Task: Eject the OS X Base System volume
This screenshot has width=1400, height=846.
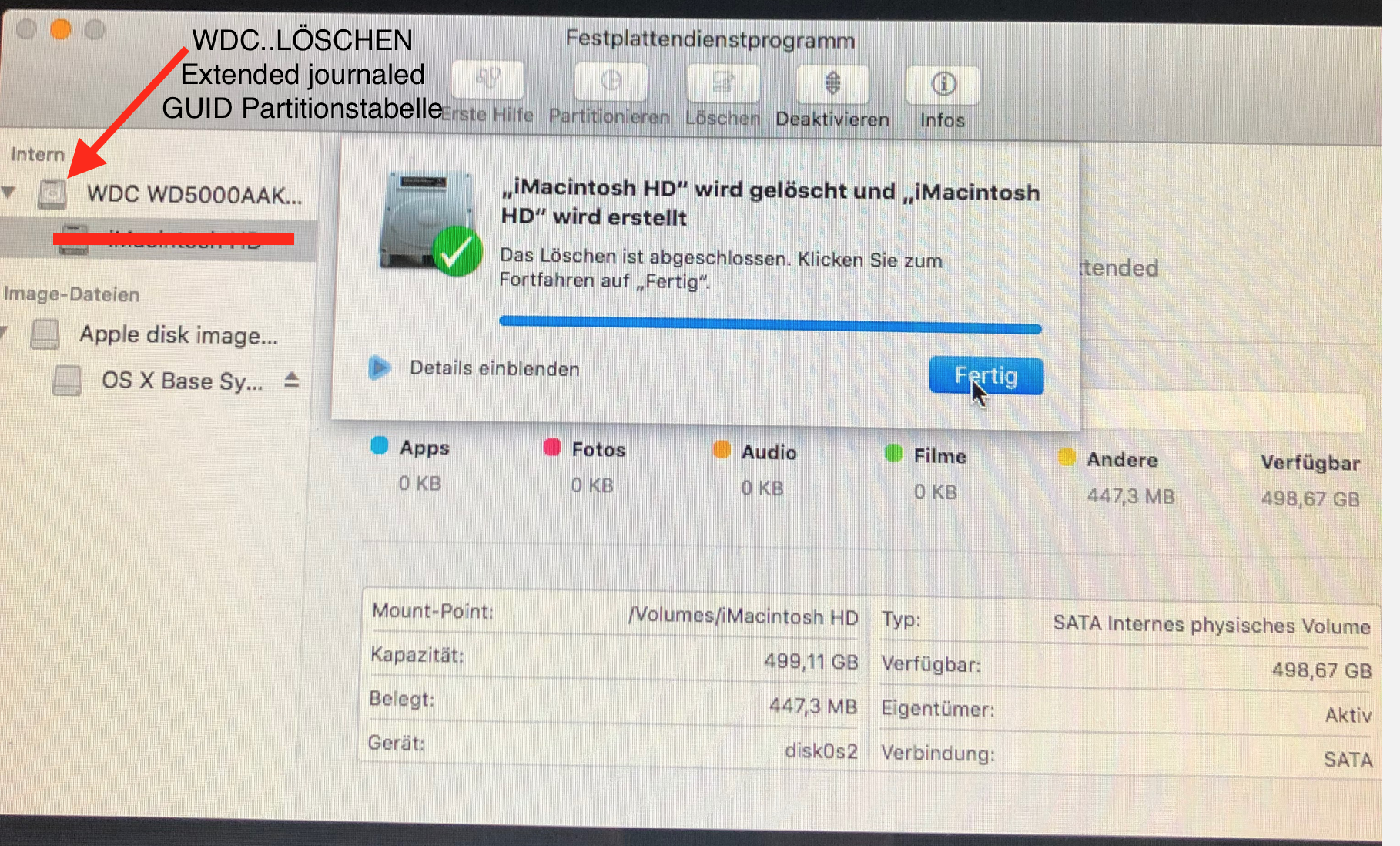Action: click(291, 380)
